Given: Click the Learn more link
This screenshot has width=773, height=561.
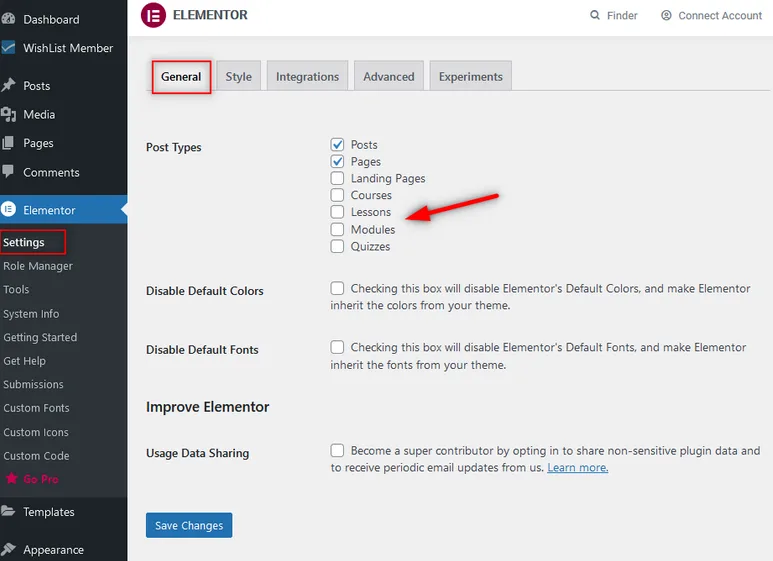Looking at the screenshot, I should pos(578,467).
